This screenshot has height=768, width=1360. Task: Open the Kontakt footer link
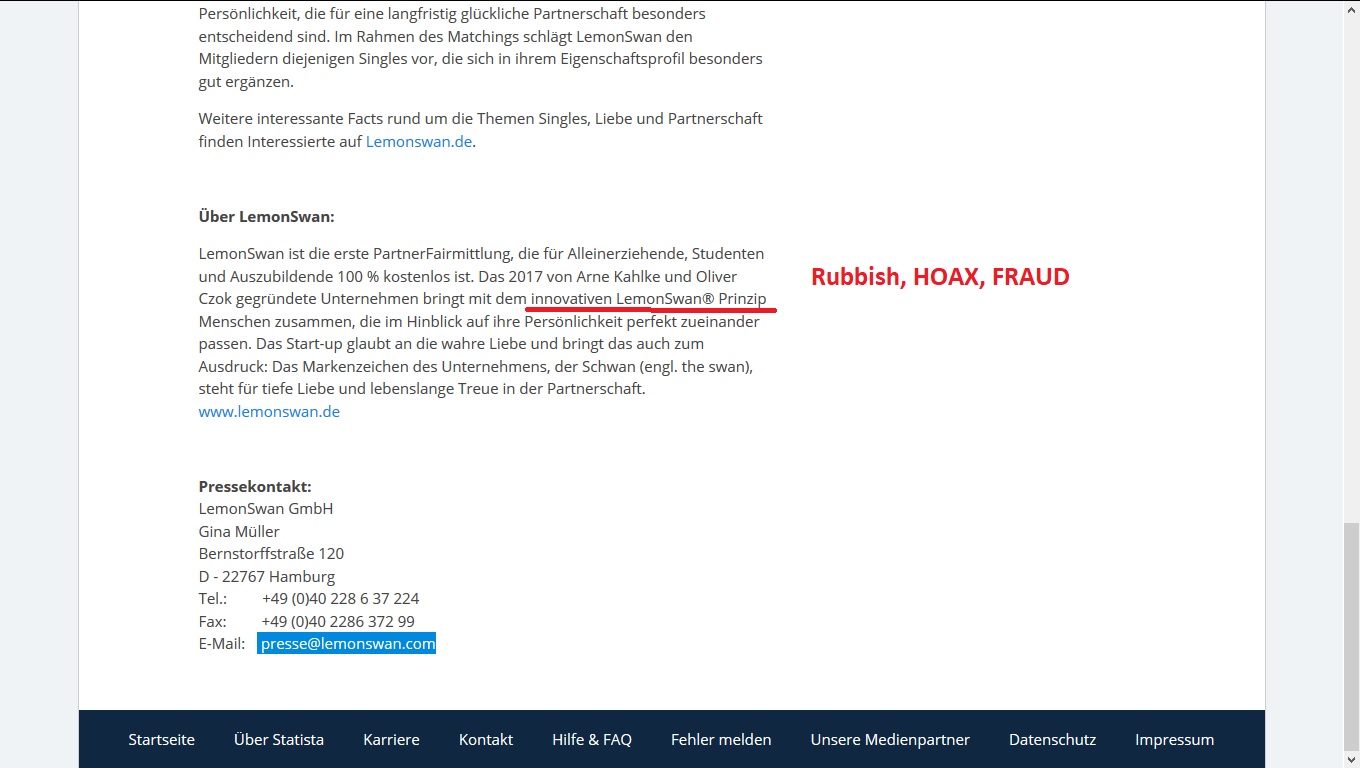(x=486, y=740)
